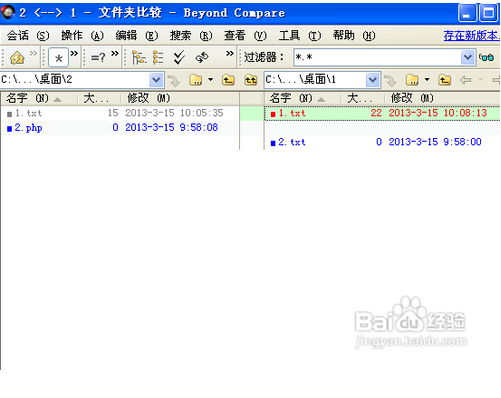
Task: Sort left pane by 名字 (N) column
Action: (x=39, y=98)
